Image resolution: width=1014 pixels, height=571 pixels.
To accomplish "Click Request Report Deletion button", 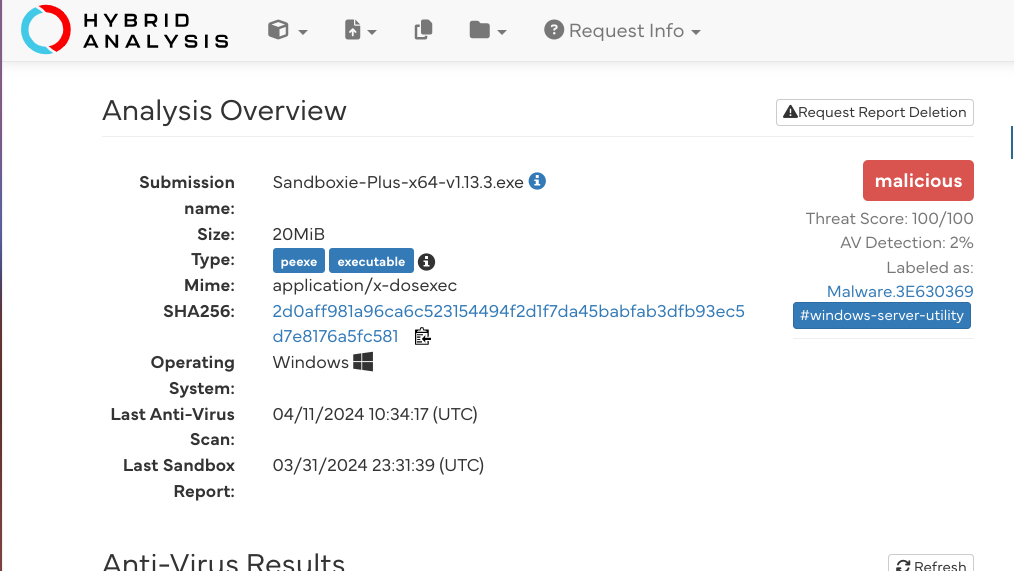I will [x=875, y=112].
